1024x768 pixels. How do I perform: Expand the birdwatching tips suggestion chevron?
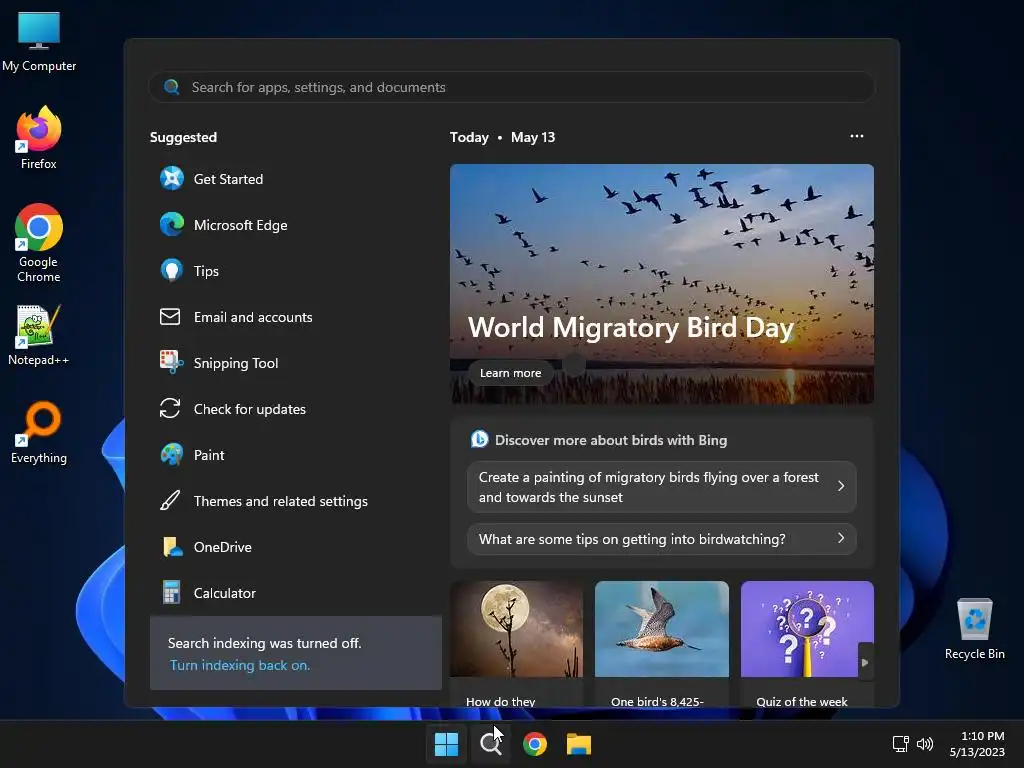[x=841, y=538]
